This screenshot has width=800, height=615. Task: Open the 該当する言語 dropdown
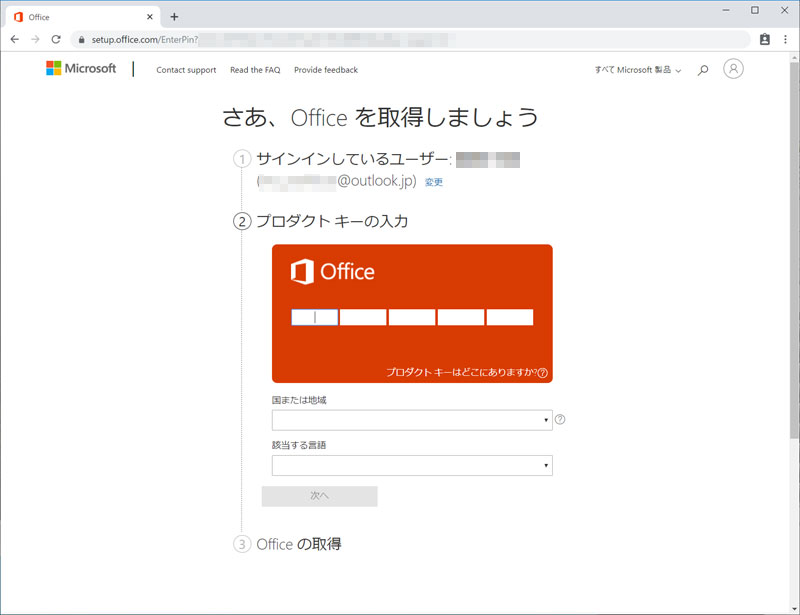pos(412,465)
